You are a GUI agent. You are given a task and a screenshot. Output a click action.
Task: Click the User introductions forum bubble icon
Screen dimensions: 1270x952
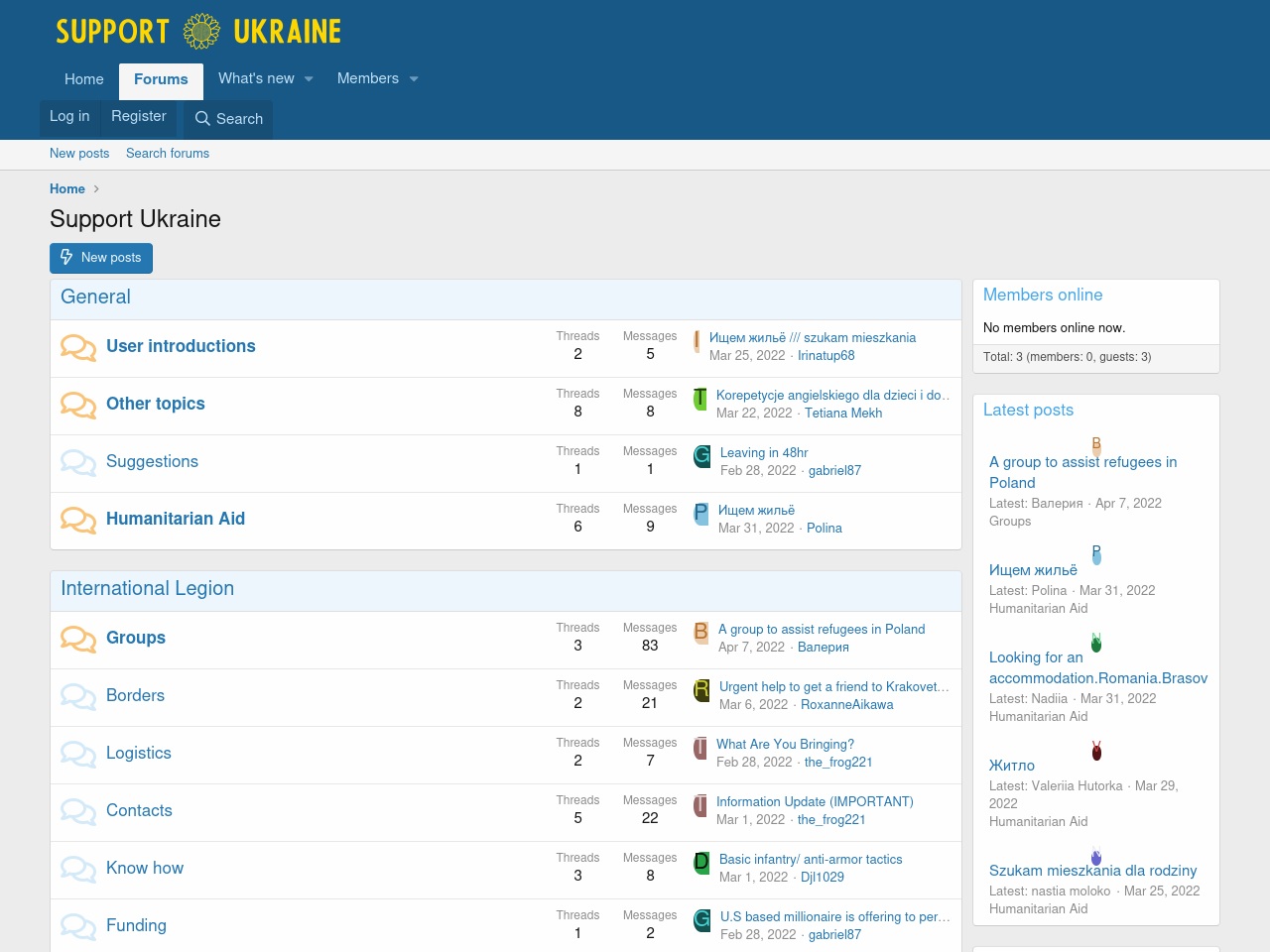(x=78, y=347)
